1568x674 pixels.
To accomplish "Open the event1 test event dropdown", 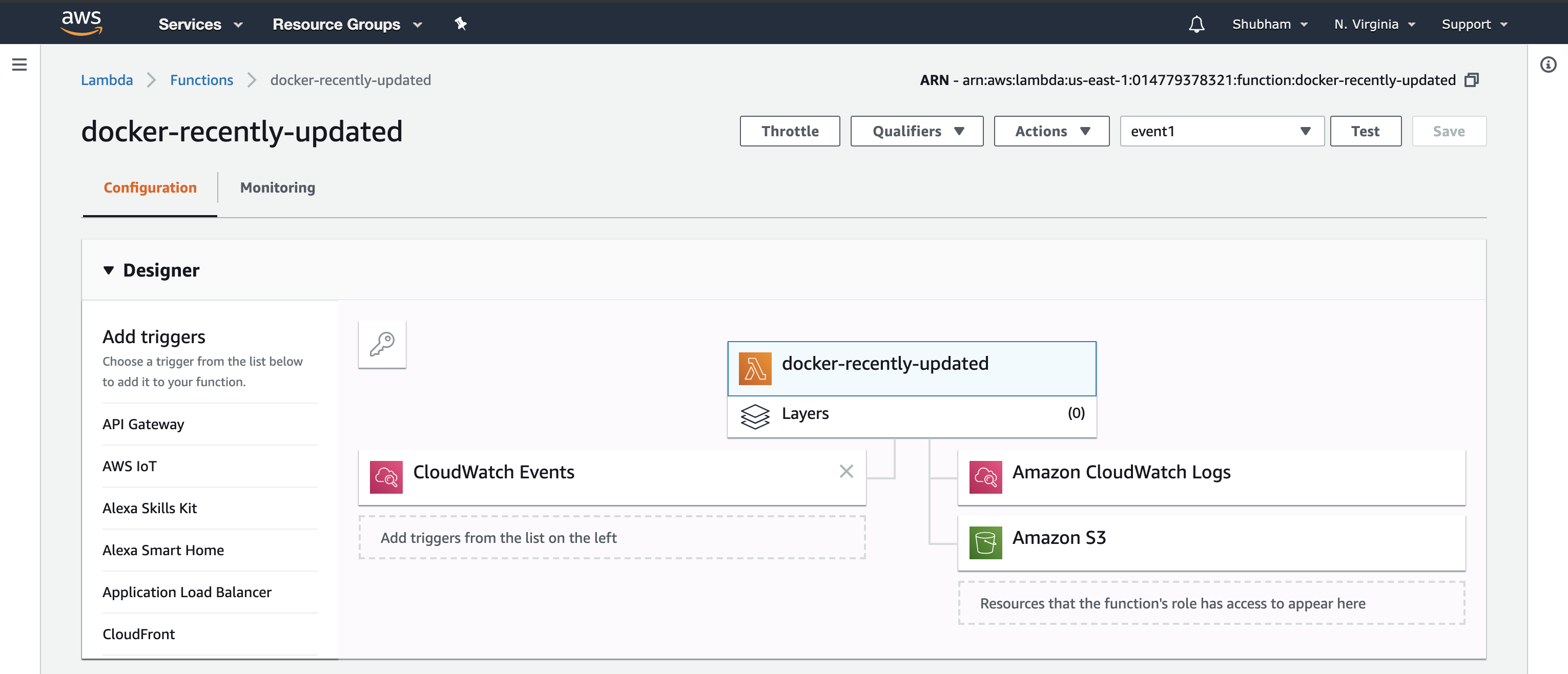I will (x=1222, y=132).
